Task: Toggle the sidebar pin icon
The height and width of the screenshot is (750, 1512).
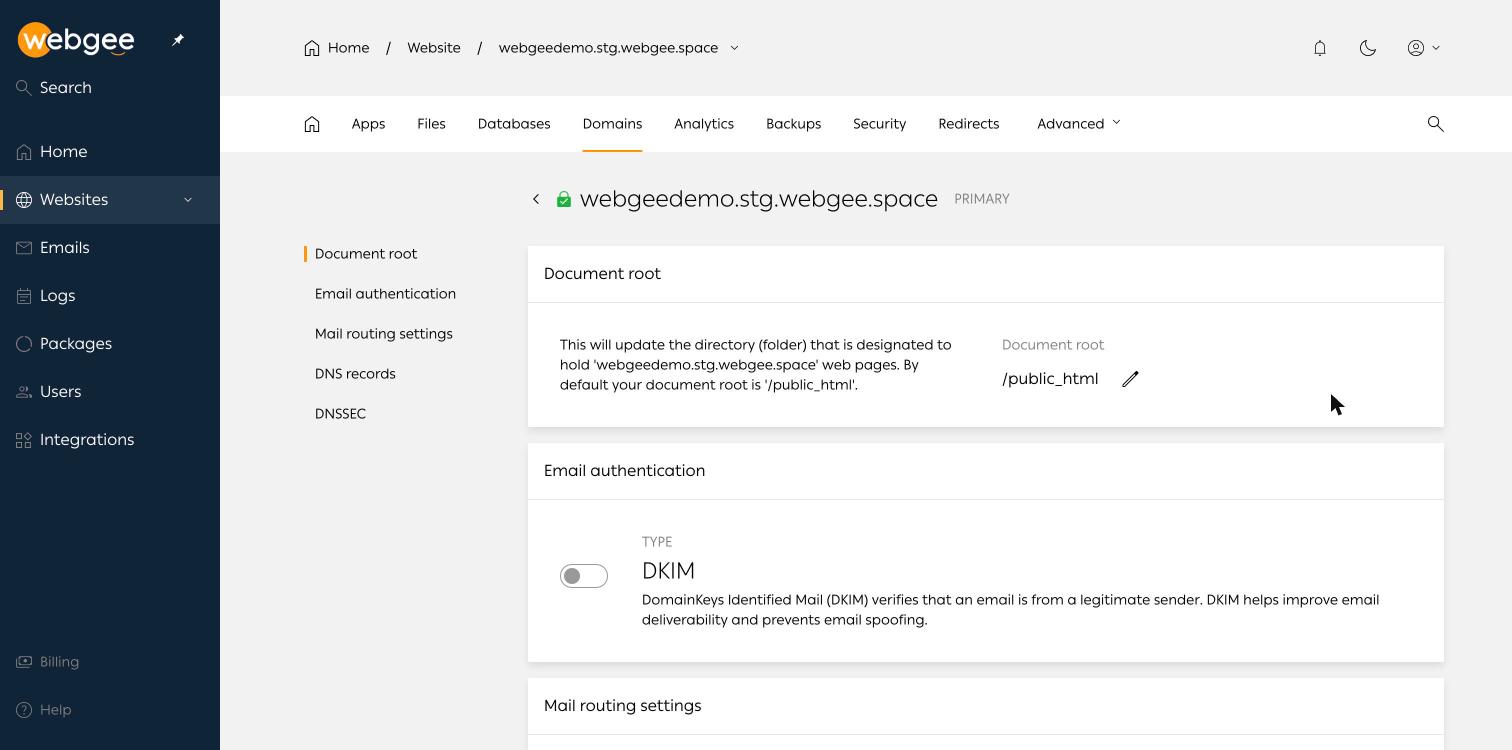Action: pos(178,40)
